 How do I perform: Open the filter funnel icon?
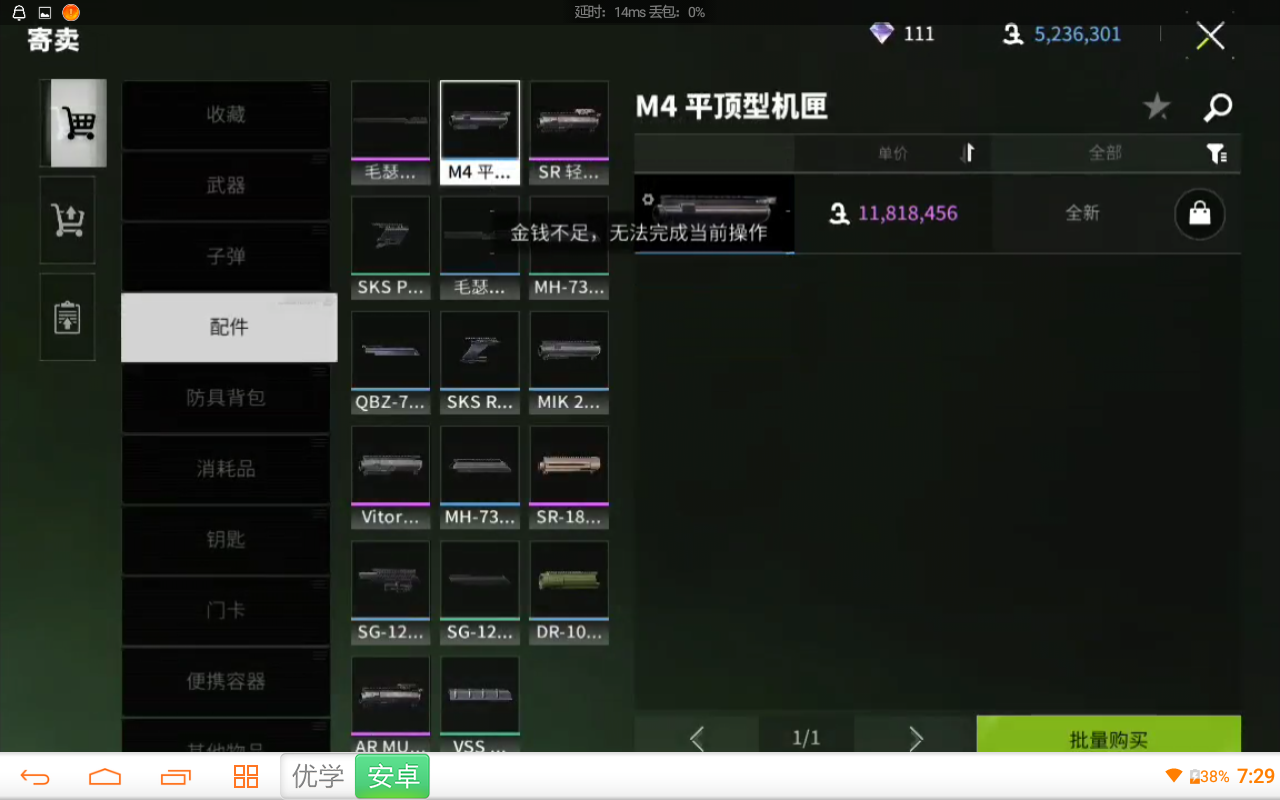[x=1216, y=153]
